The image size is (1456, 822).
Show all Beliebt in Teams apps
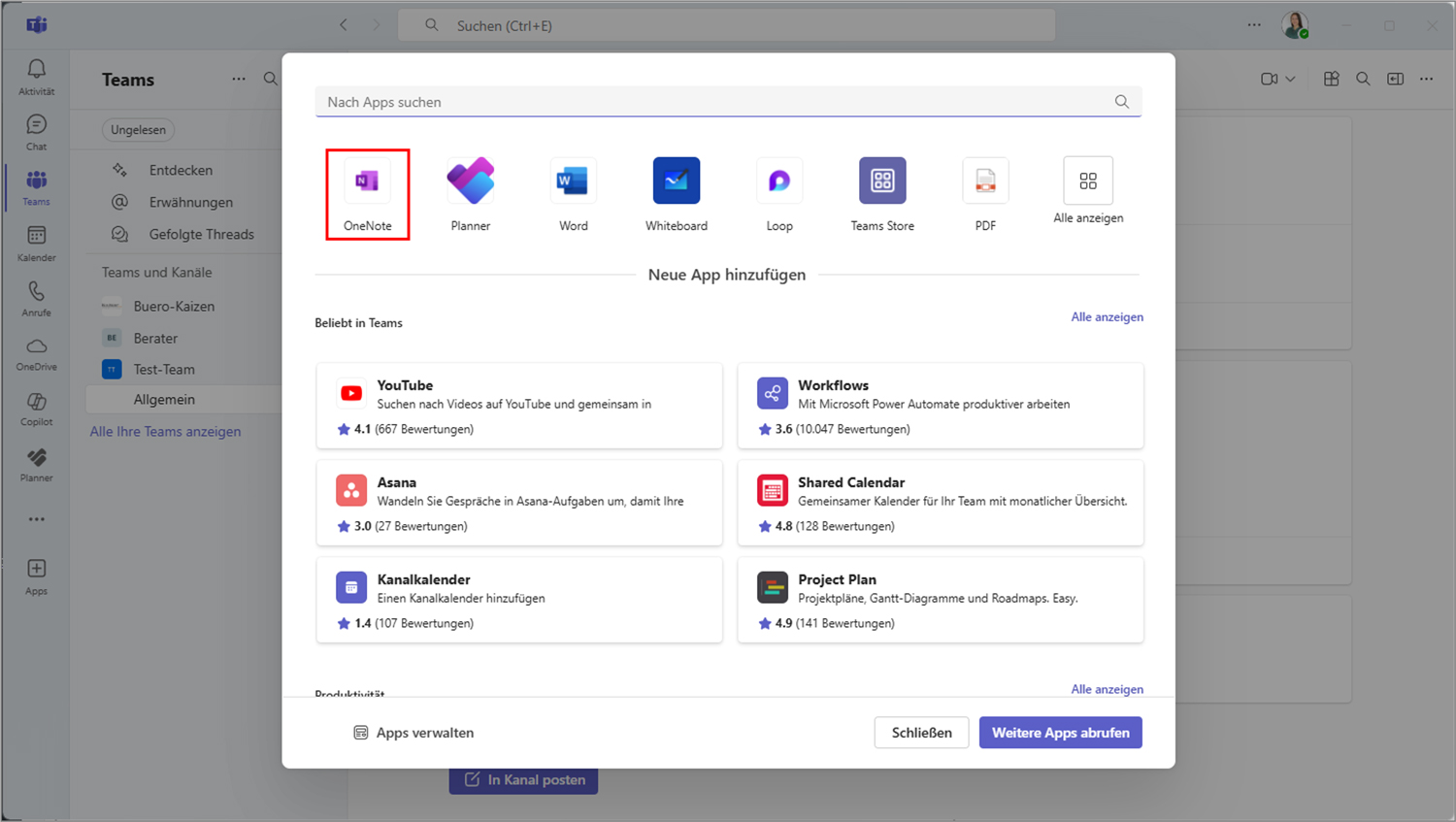coord(1107,317)
